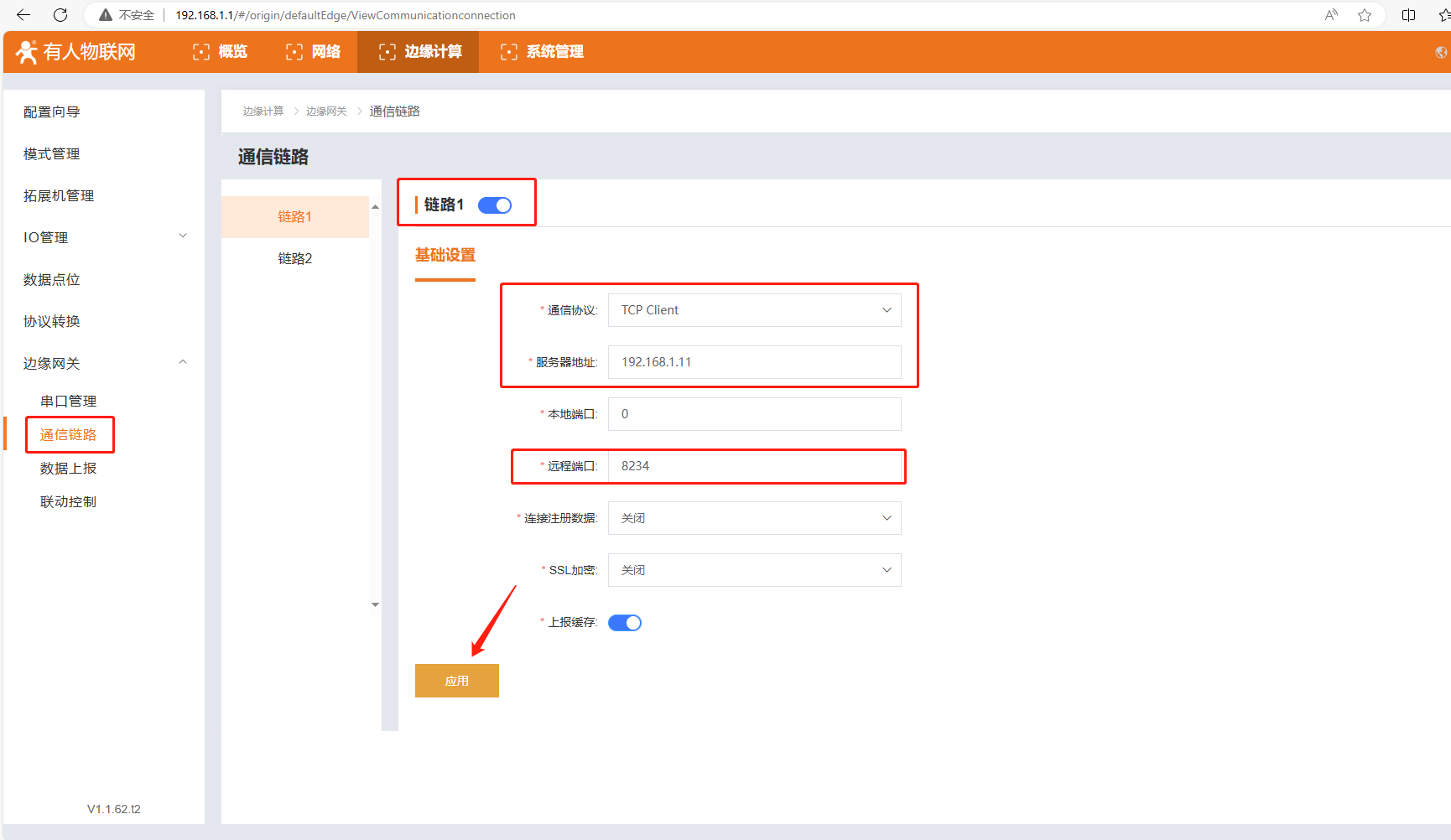Open the SSL加密 dropdown

click(x=754, y=570)
